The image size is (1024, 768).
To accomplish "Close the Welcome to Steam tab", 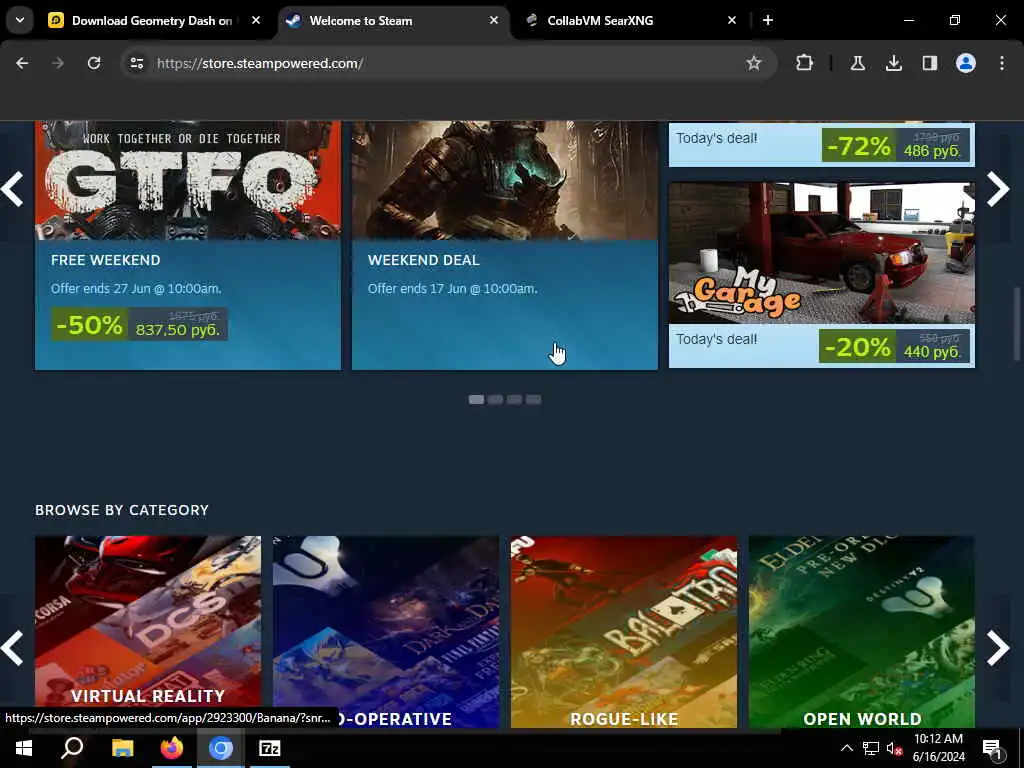I will pyautogui.click(x=494, y=20).
